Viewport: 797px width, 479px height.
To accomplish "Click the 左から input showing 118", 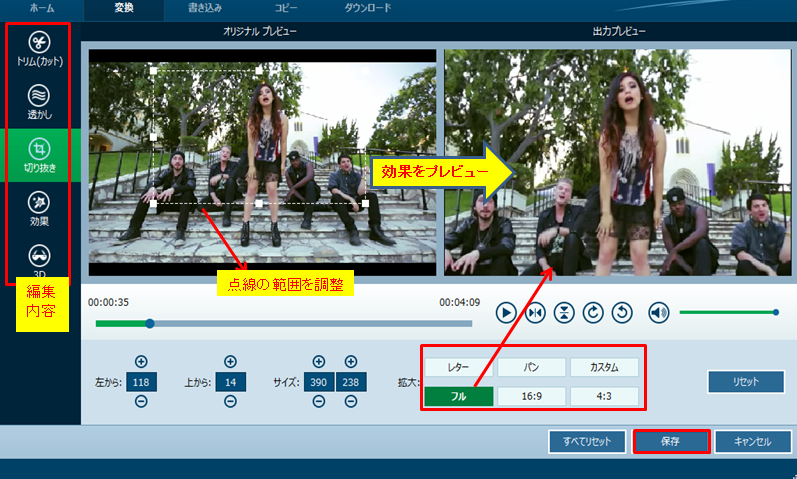I will coord(141,382).
